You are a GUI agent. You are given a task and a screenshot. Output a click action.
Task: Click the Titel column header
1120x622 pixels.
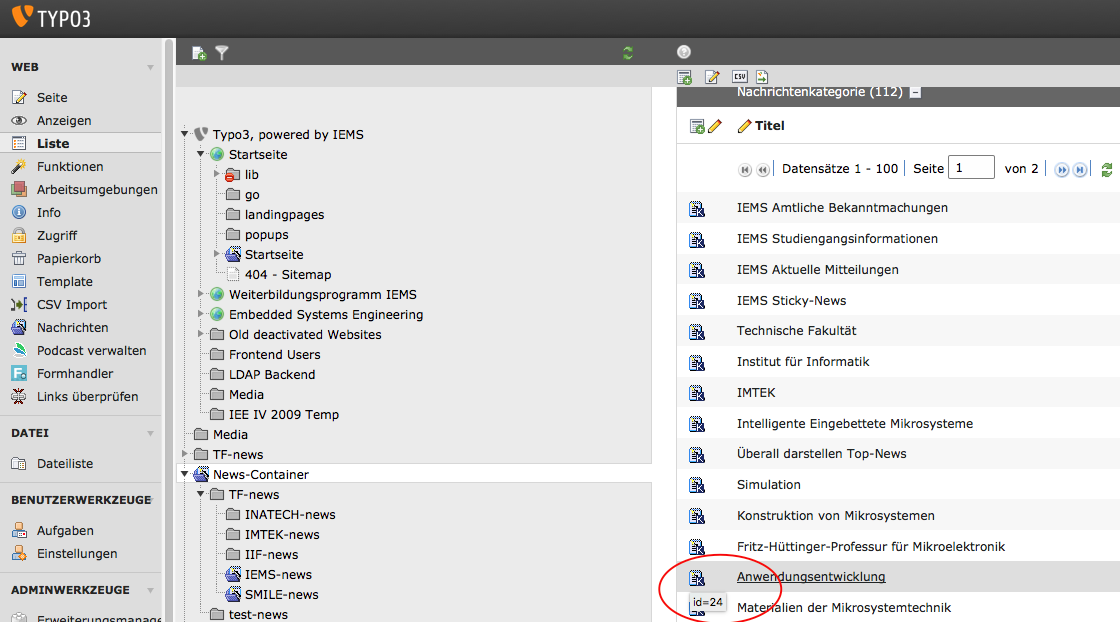769,126
